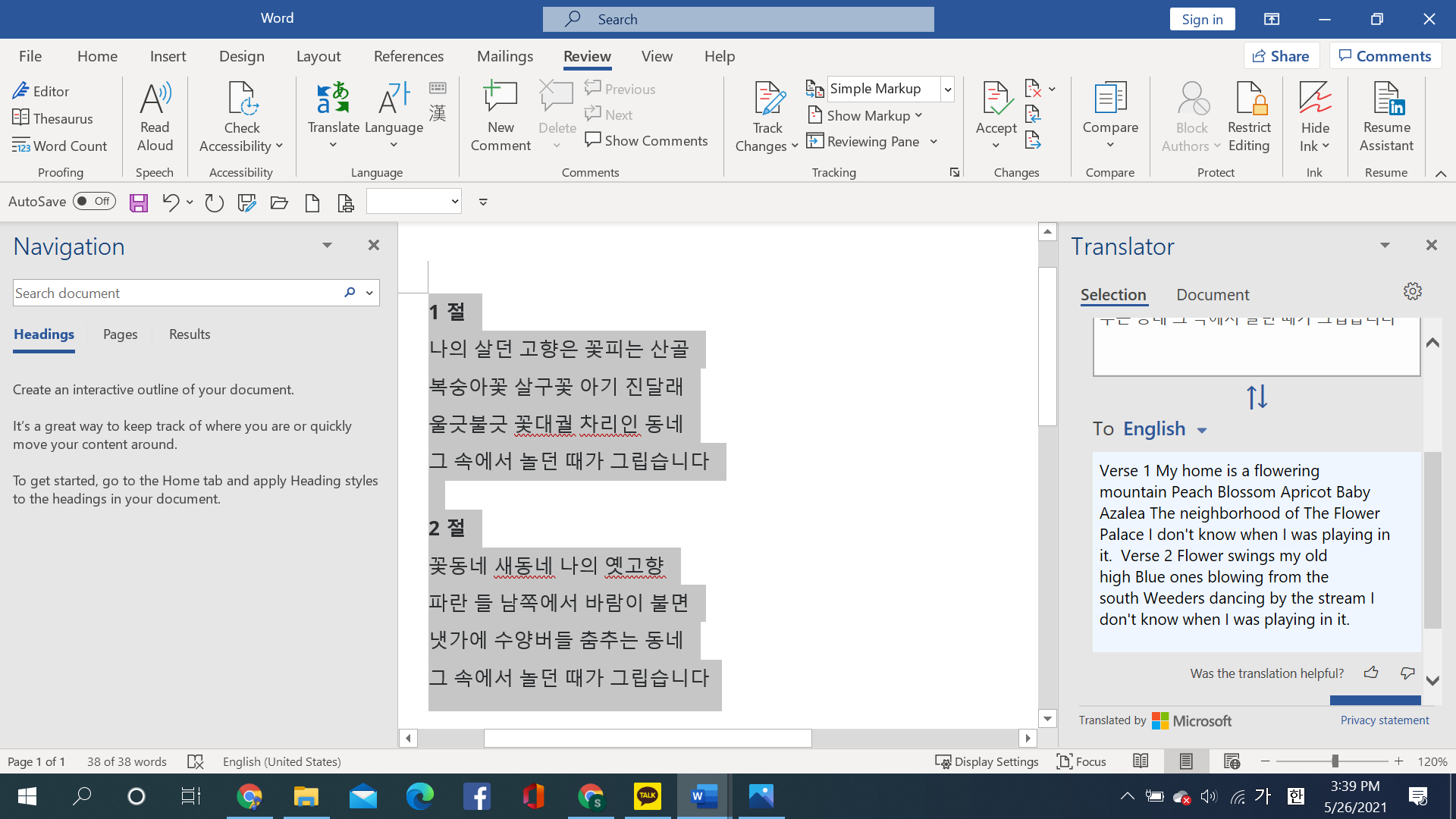
Task: Open the Thesaurus
Action: click(x=52, y=118)
